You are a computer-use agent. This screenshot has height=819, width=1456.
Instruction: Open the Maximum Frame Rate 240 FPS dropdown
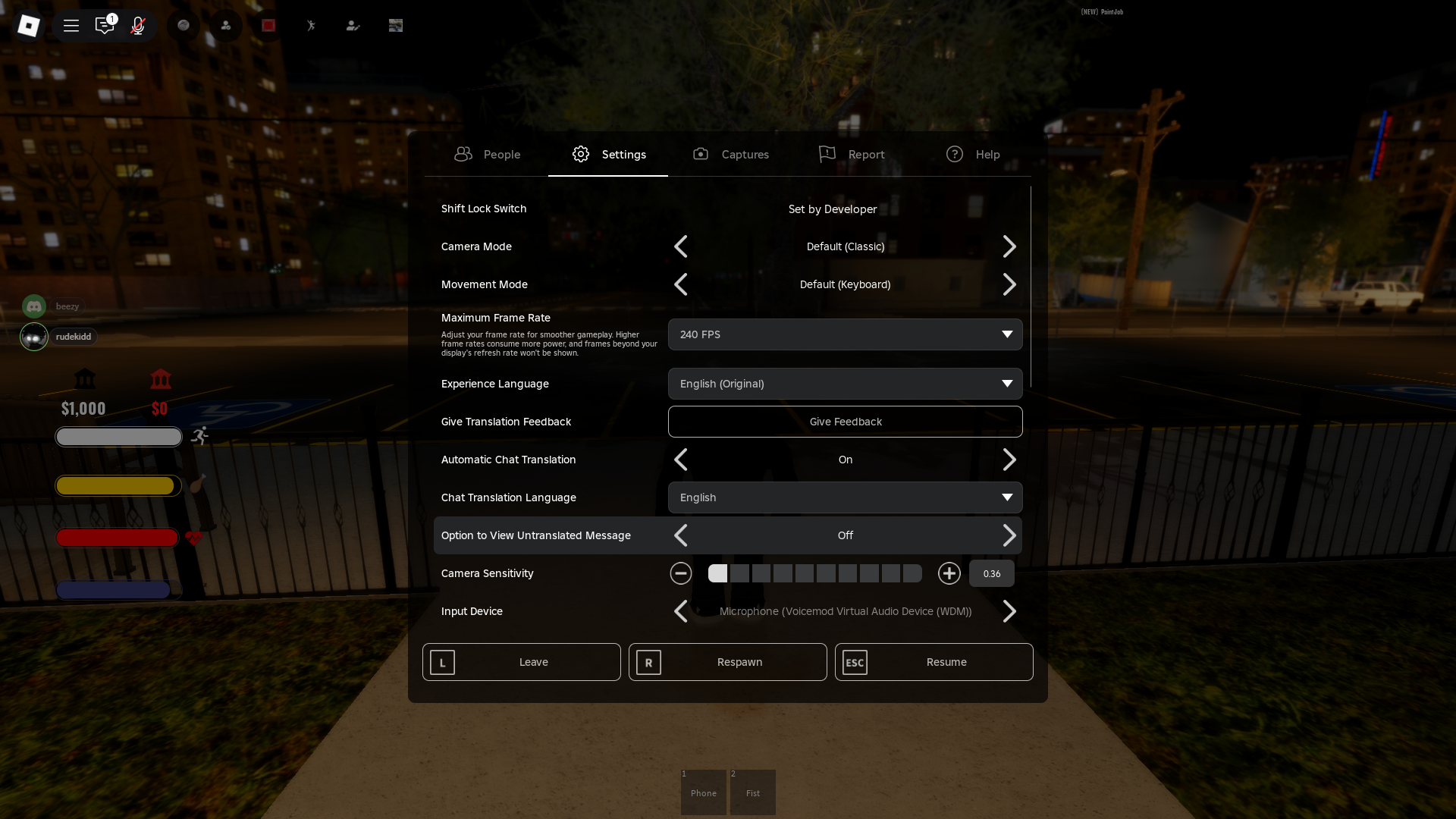click(x=845, y=334)
